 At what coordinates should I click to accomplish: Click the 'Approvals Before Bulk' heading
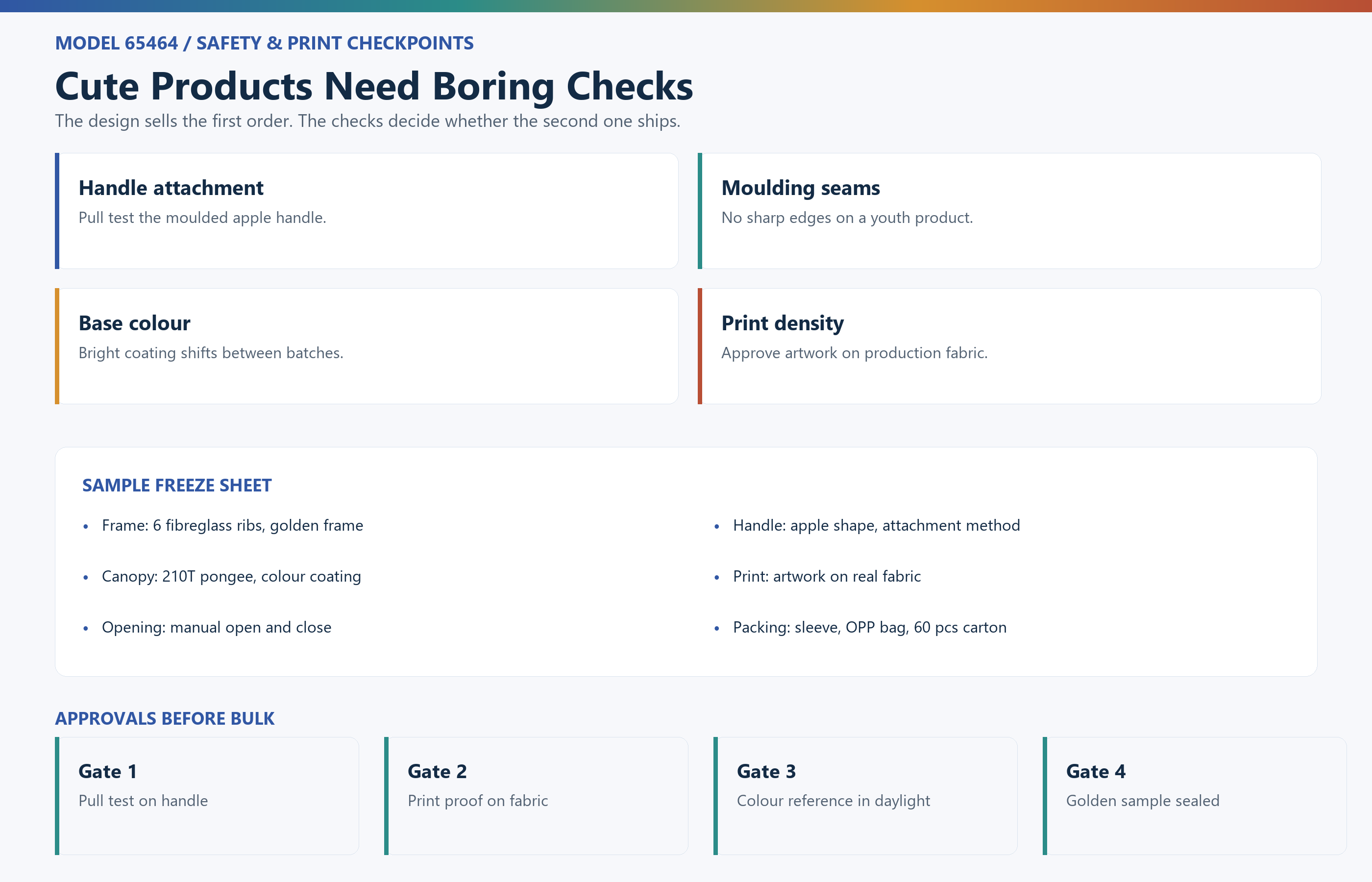point(165,718)
